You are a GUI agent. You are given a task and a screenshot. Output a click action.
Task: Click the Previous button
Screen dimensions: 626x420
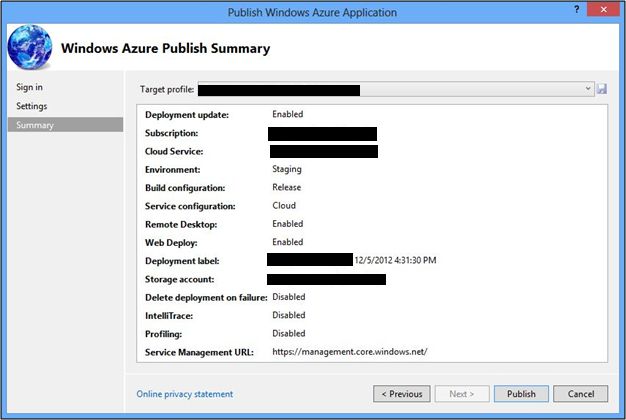click(403, 394)
